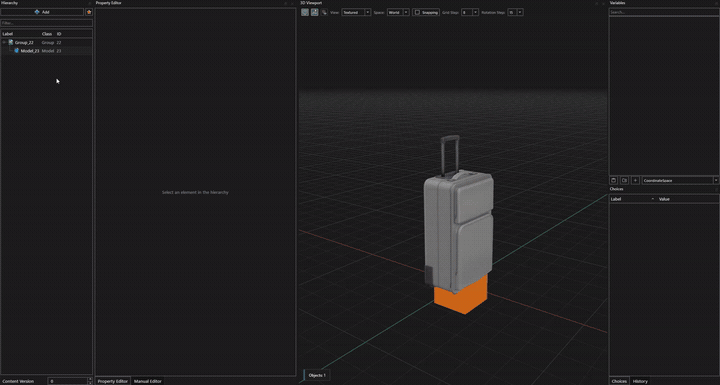Viewport: 720px width, 385px height.
Task: Sort hierarchy by Class column
Action: pos(47,34)
